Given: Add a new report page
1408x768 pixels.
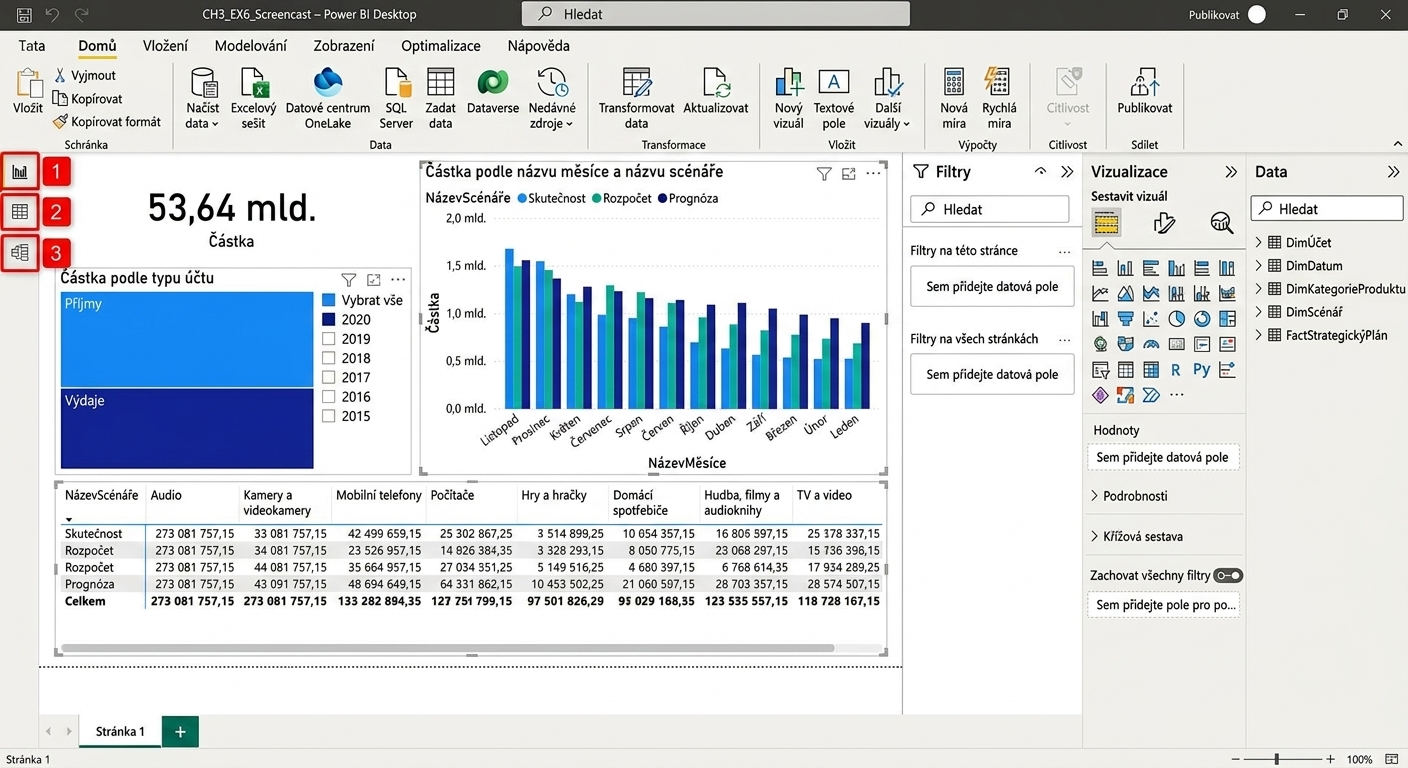Looking at the screenshot, I should (180, 731).
